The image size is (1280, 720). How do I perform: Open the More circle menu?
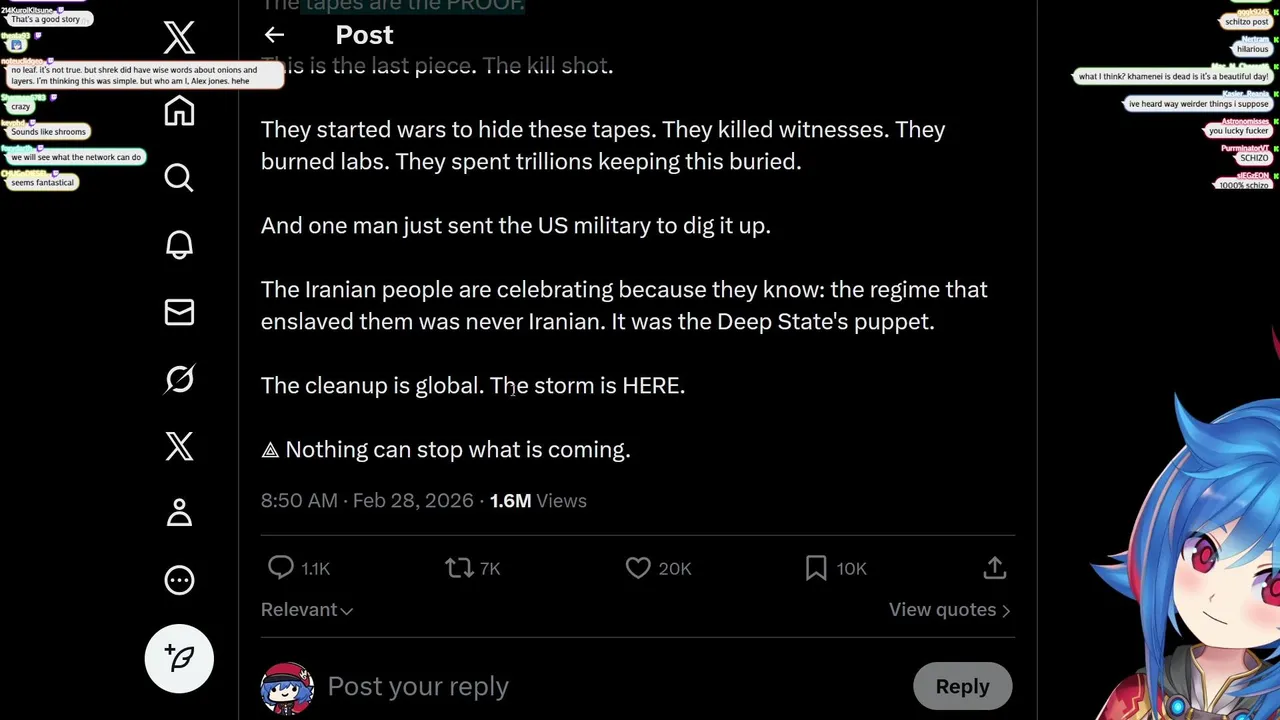179,580
